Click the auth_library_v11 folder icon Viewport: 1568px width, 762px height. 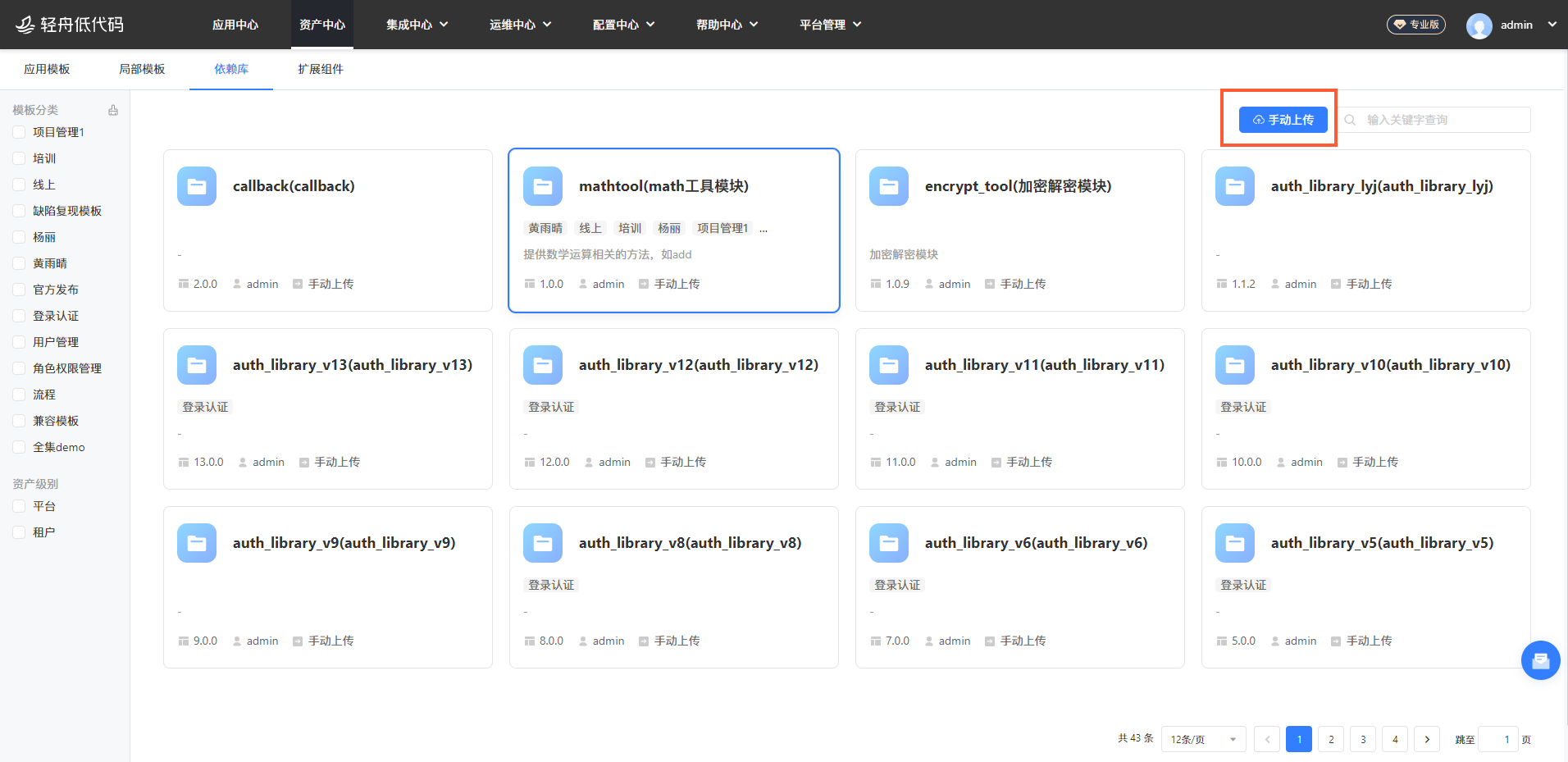[889, 365]
